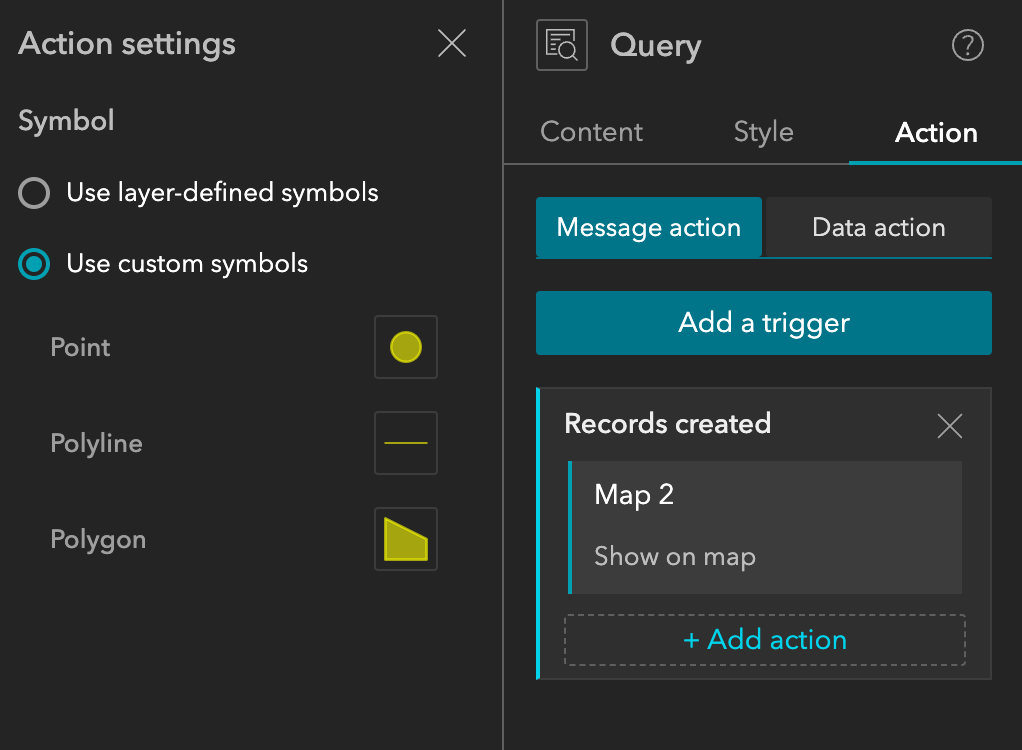This screenshot has width=1022, height=750.
Task: Switch to the Content tab
Action: 592,133
